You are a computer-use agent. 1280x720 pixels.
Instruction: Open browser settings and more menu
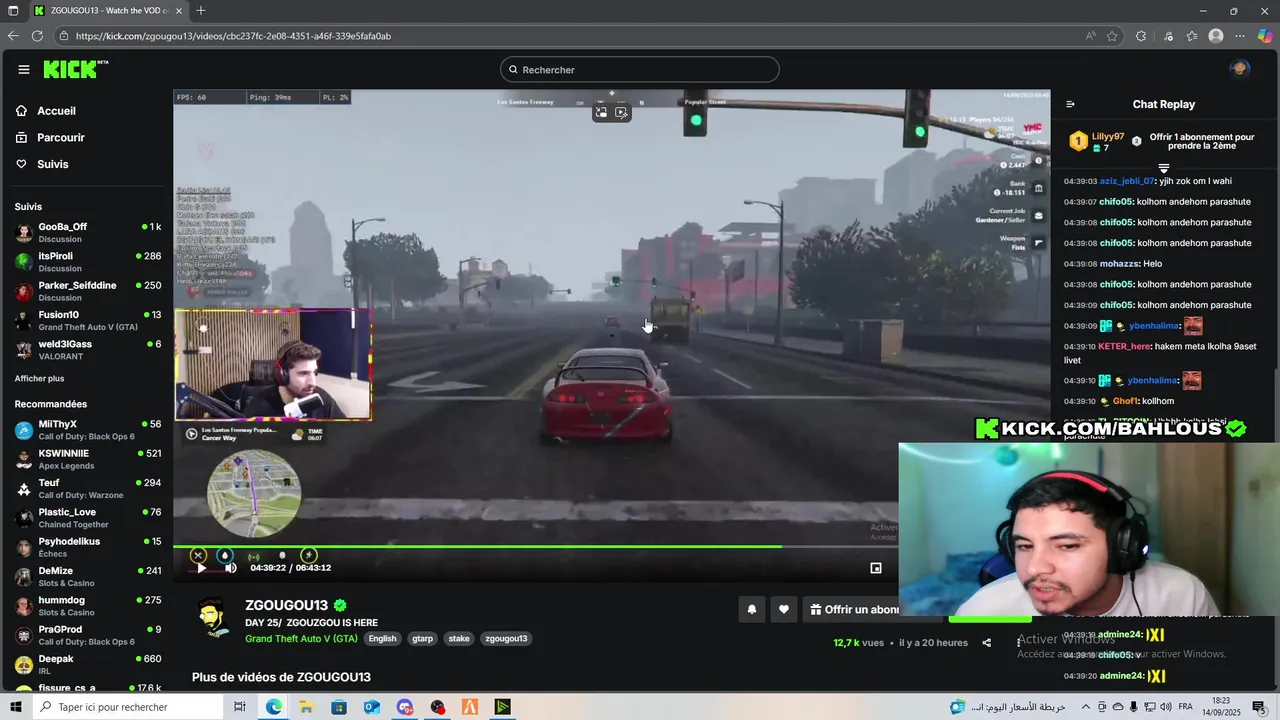[x=1241, y=36]
